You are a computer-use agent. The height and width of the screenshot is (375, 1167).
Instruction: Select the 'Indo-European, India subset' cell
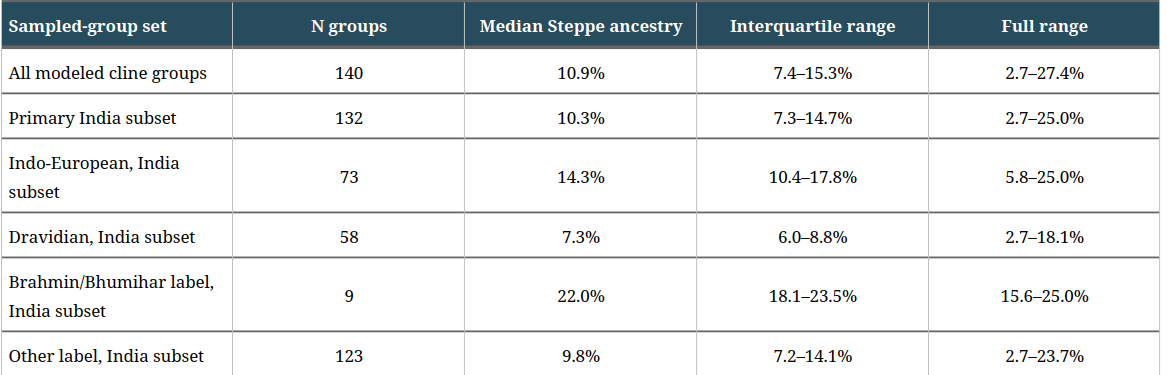tap(117, 178)
